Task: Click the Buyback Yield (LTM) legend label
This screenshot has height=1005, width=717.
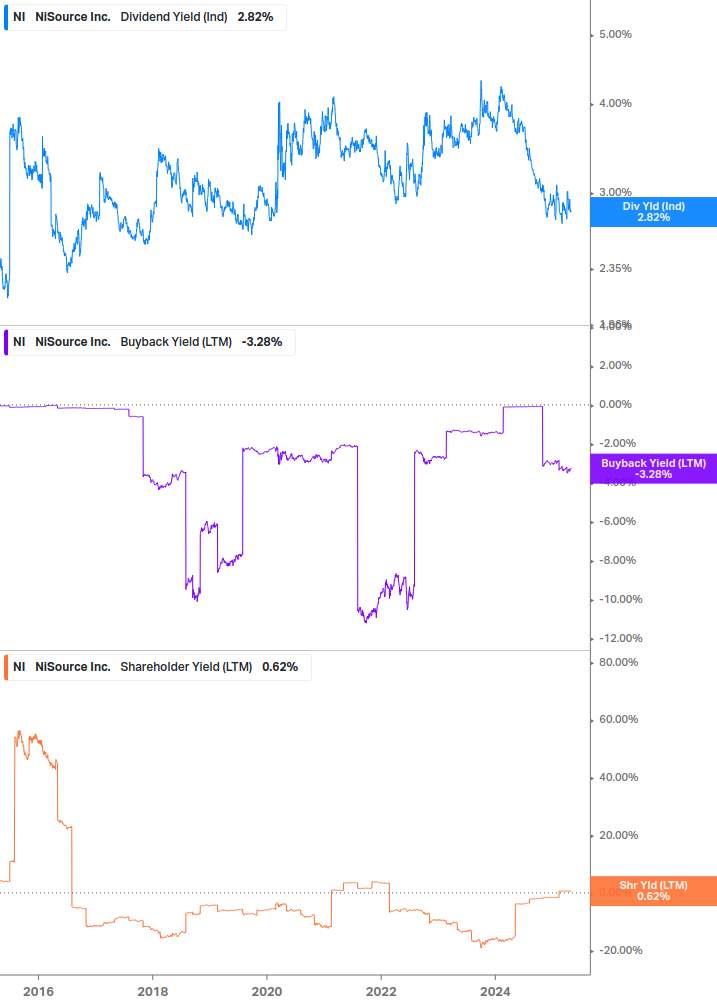Action: (176, 342)
